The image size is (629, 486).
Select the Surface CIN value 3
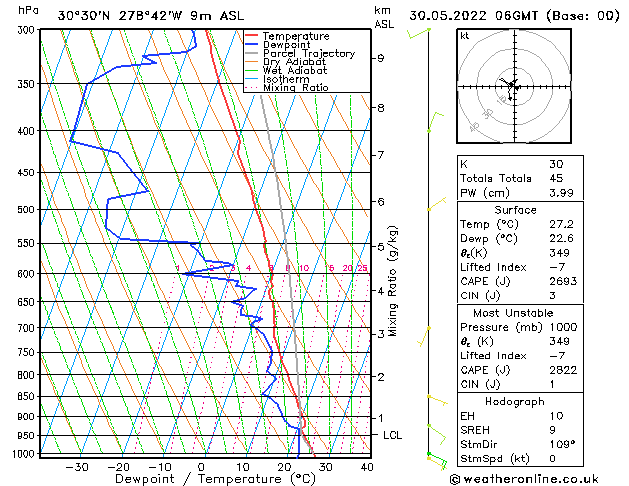[552, 296]
